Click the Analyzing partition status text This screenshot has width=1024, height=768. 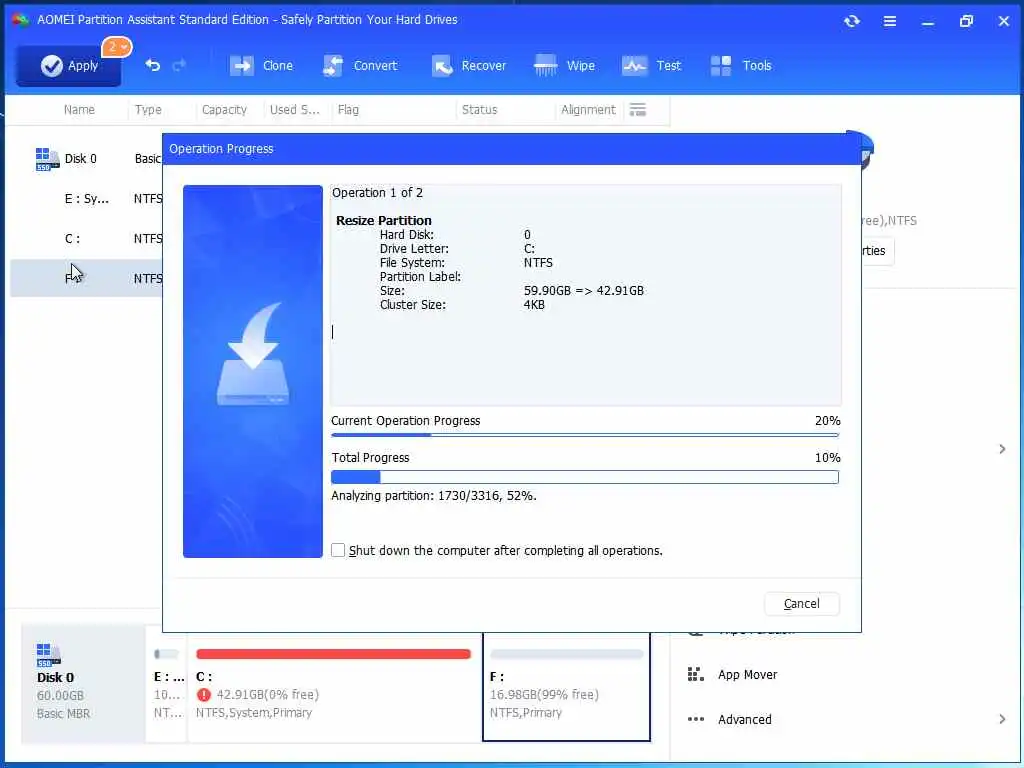tap(434, 496)
